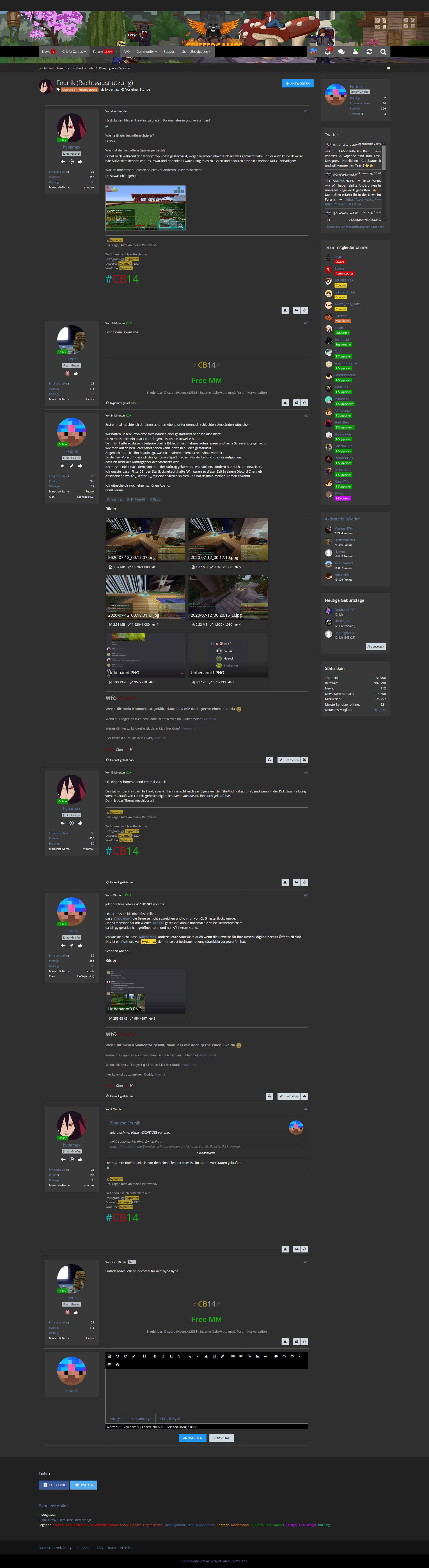The image size is (429, 1568).
Task: Apply subscript in editor toolbar
Action: (x=190, y=1356)
